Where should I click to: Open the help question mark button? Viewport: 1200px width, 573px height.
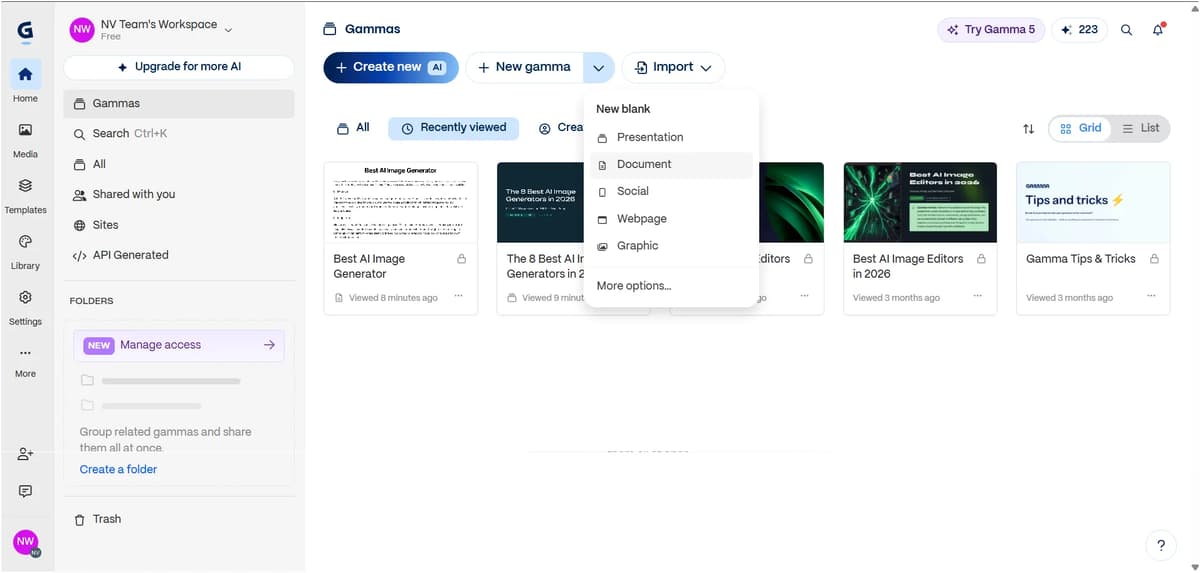pyautogui.click(x=1160, y=545)
